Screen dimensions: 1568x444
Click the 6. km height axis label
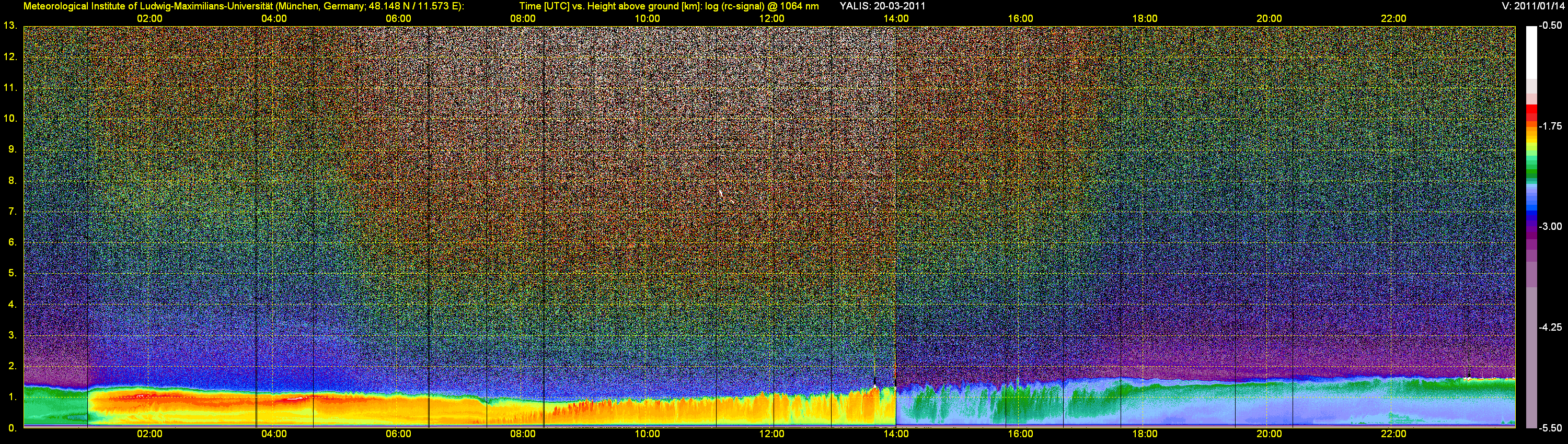pyautogui.click(x=13, y=242)
